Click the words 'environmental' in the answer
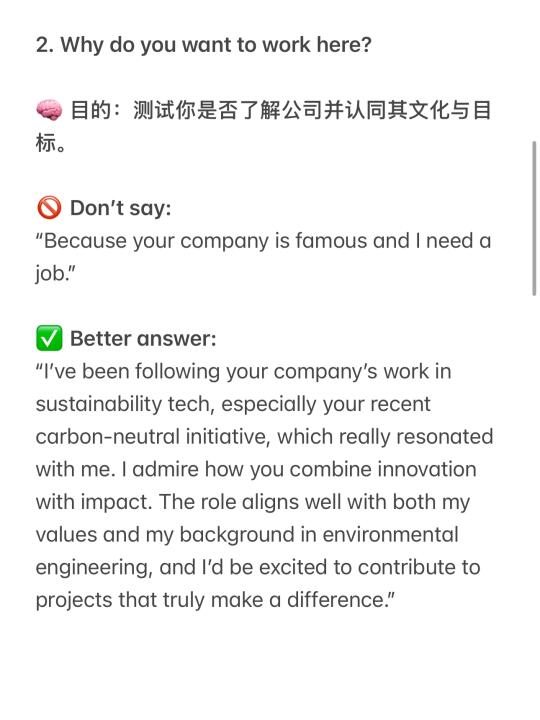540x720 pixels. [x=390, y=534]
